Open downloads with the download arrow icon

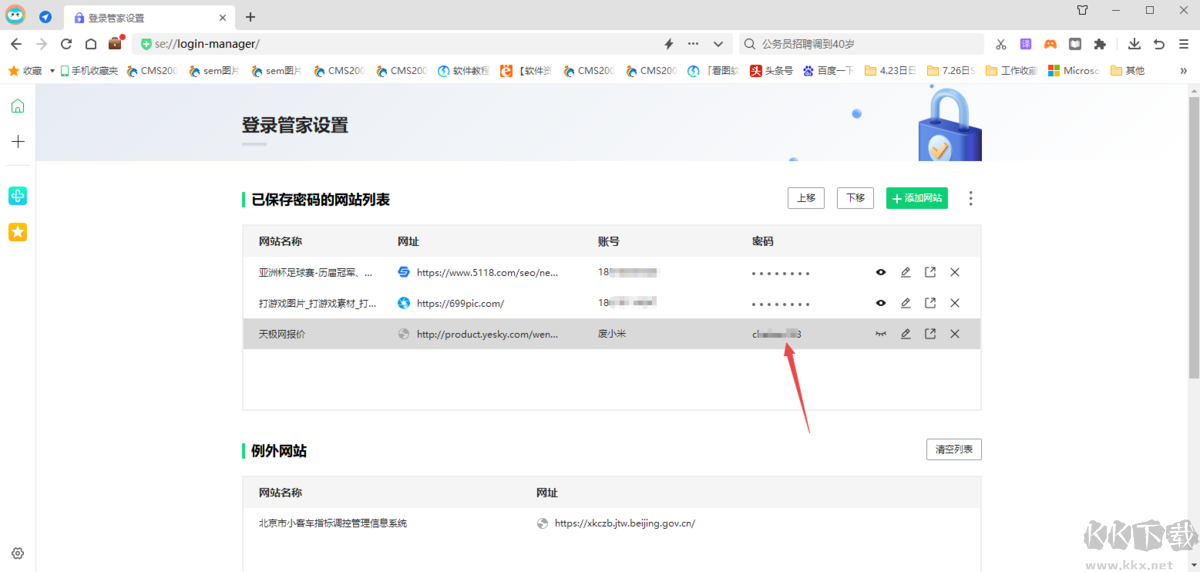click(x=1134, y=44)
